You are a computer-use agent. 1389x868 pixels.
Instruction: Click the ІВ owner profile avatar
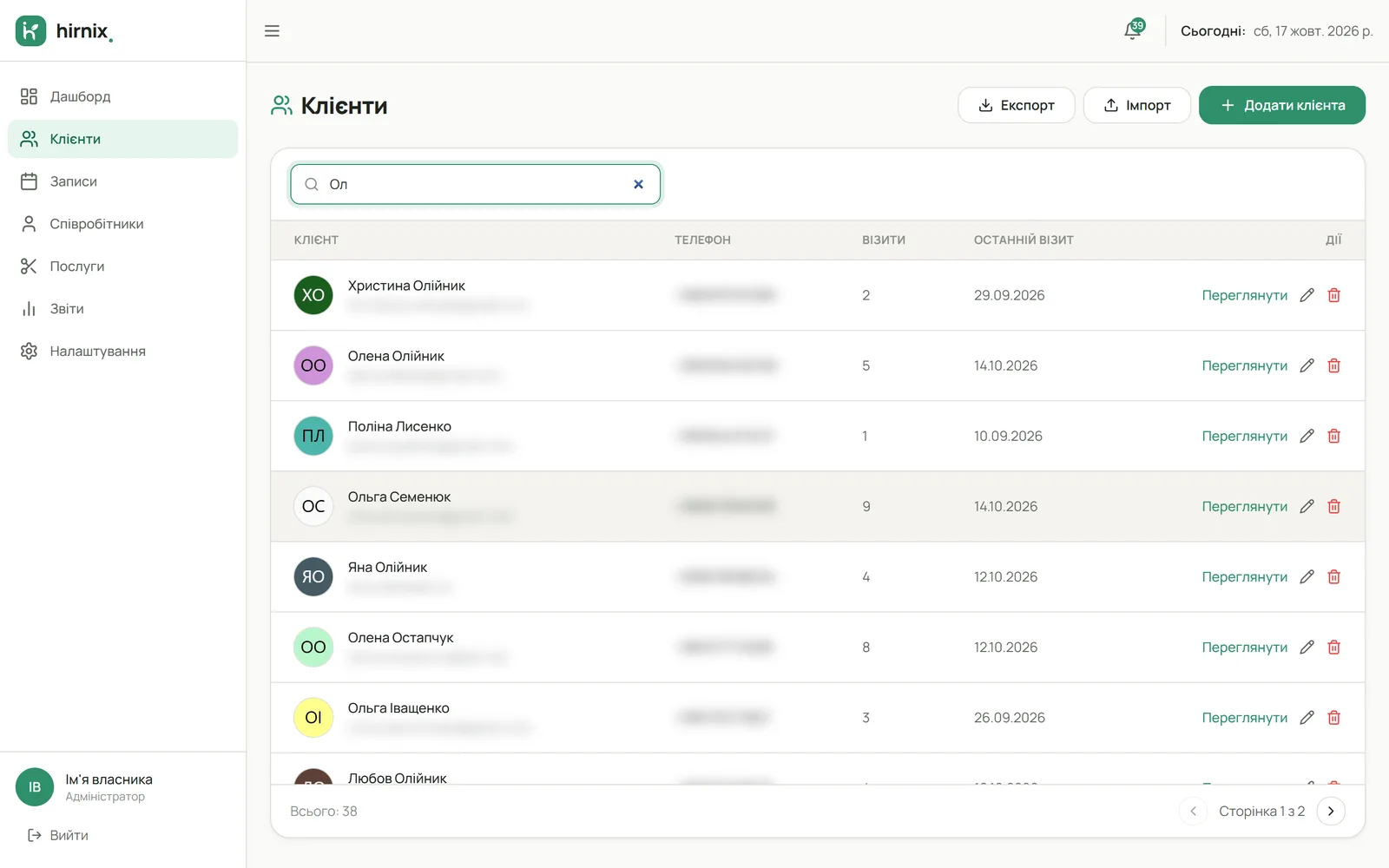tap(35, 787)
